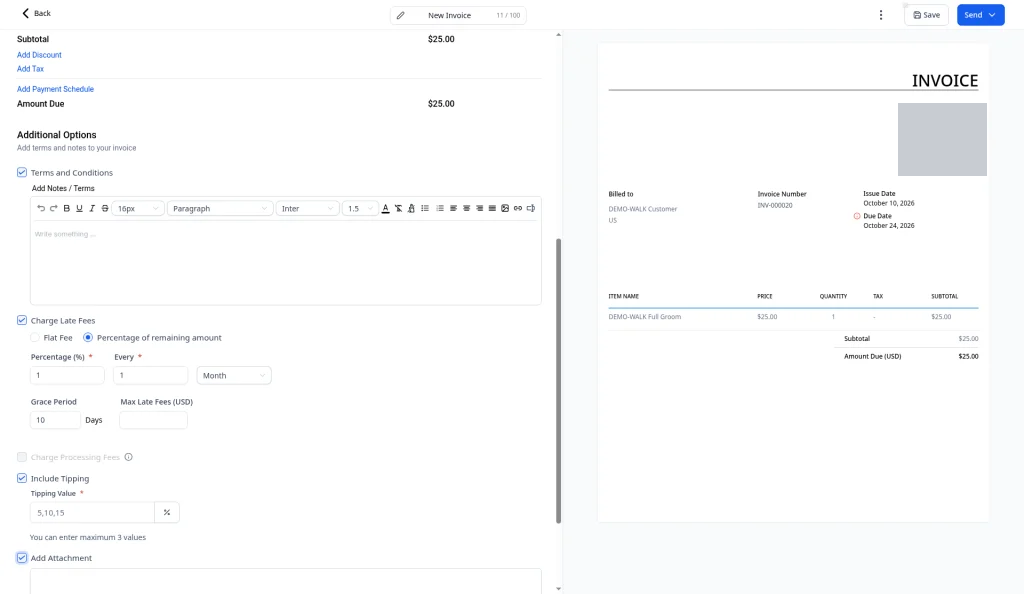Click the info icon next to Charge Processing Fees

[x=129, y=457]
